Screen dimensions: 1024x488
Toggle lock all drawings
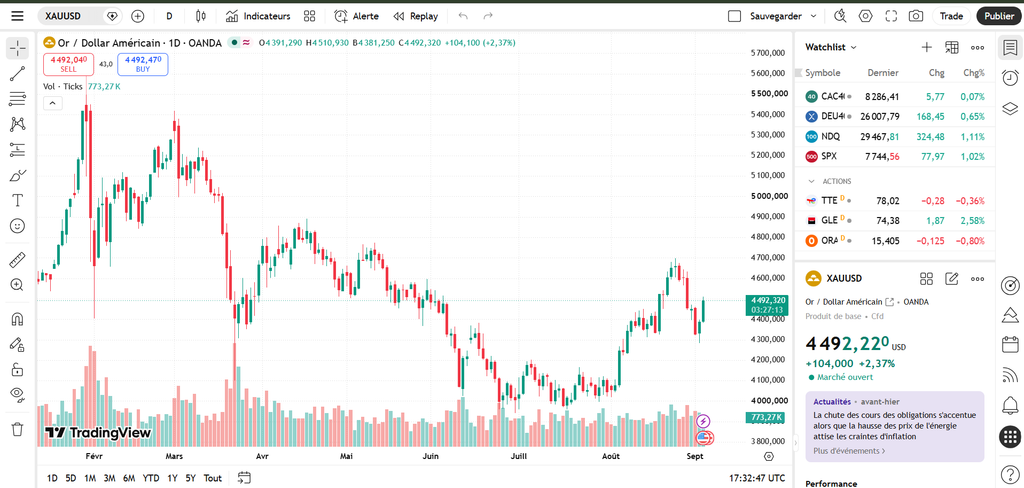18,370
